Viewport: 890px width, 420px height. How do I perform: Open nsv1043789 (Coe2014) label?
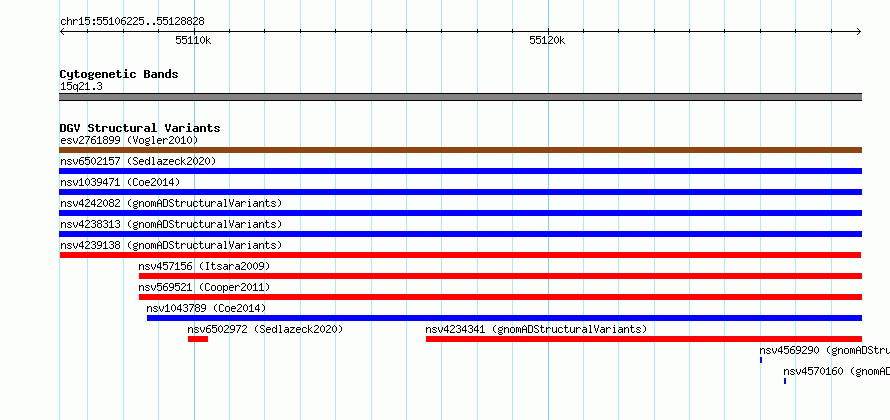click(x=206, y=308)
